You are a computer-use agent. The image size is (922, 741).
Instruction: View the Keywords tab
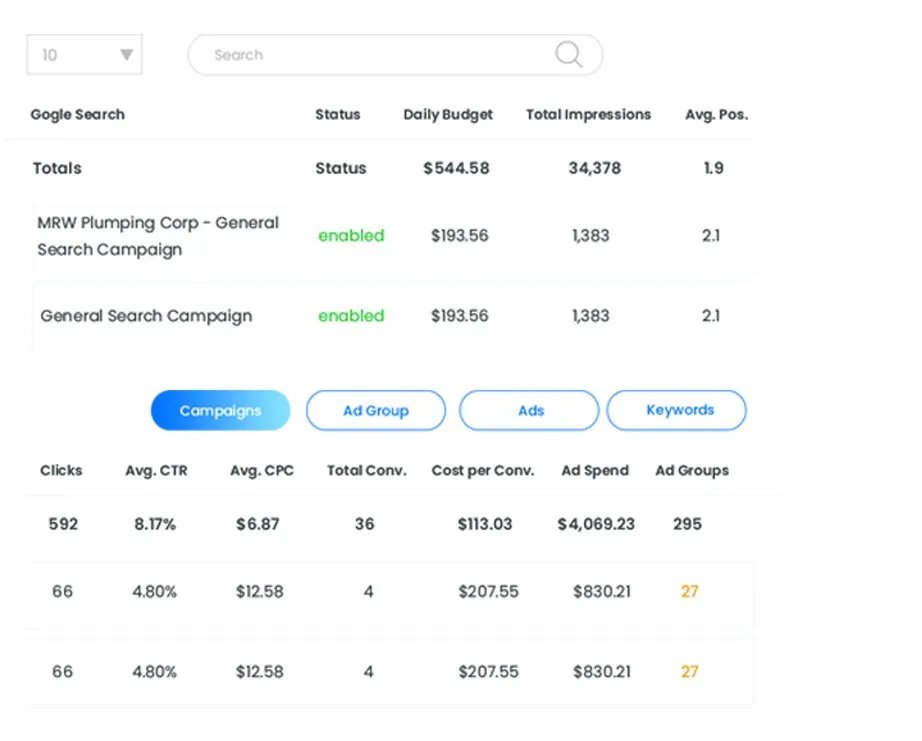[x=677, y=410]
